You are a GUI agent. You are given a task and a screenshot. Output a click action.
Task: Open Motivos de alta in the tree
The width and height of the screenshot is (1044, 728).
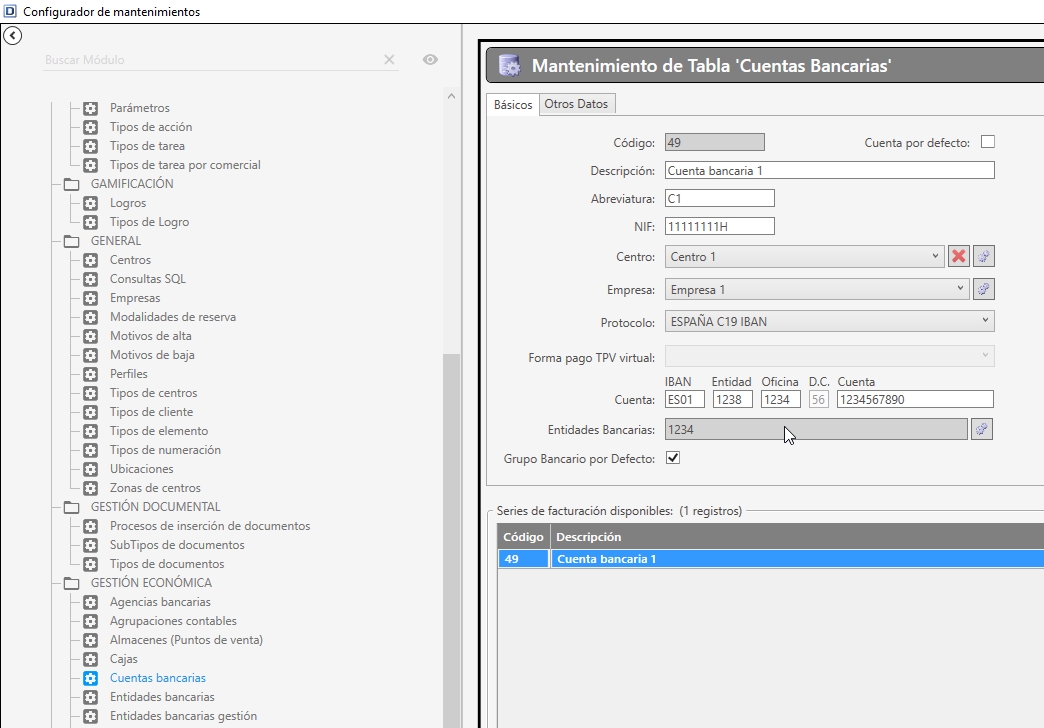(150, 336)
